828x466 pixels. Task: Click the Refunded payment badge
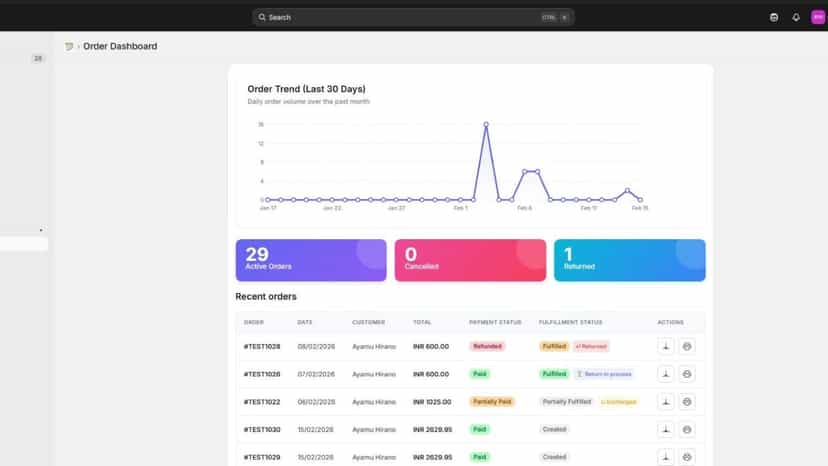point(487,347)
